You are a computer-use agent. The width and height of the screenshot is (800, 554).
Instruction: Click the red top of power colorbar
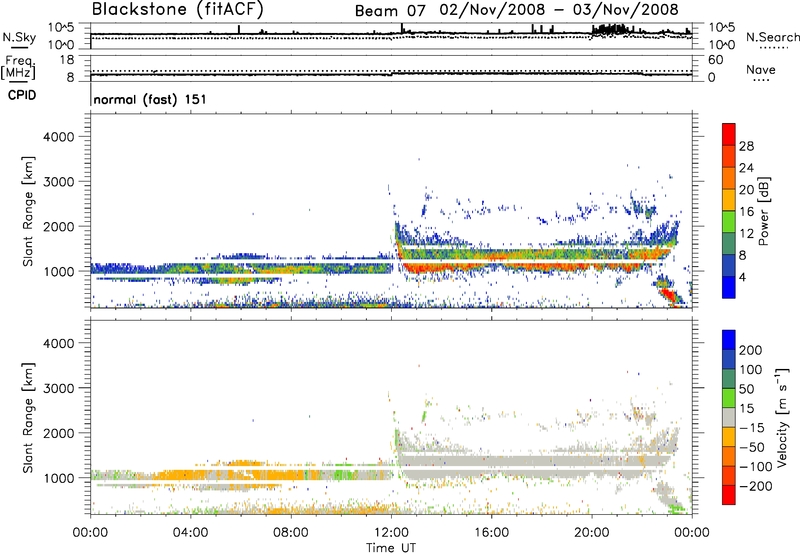point(729,134)
